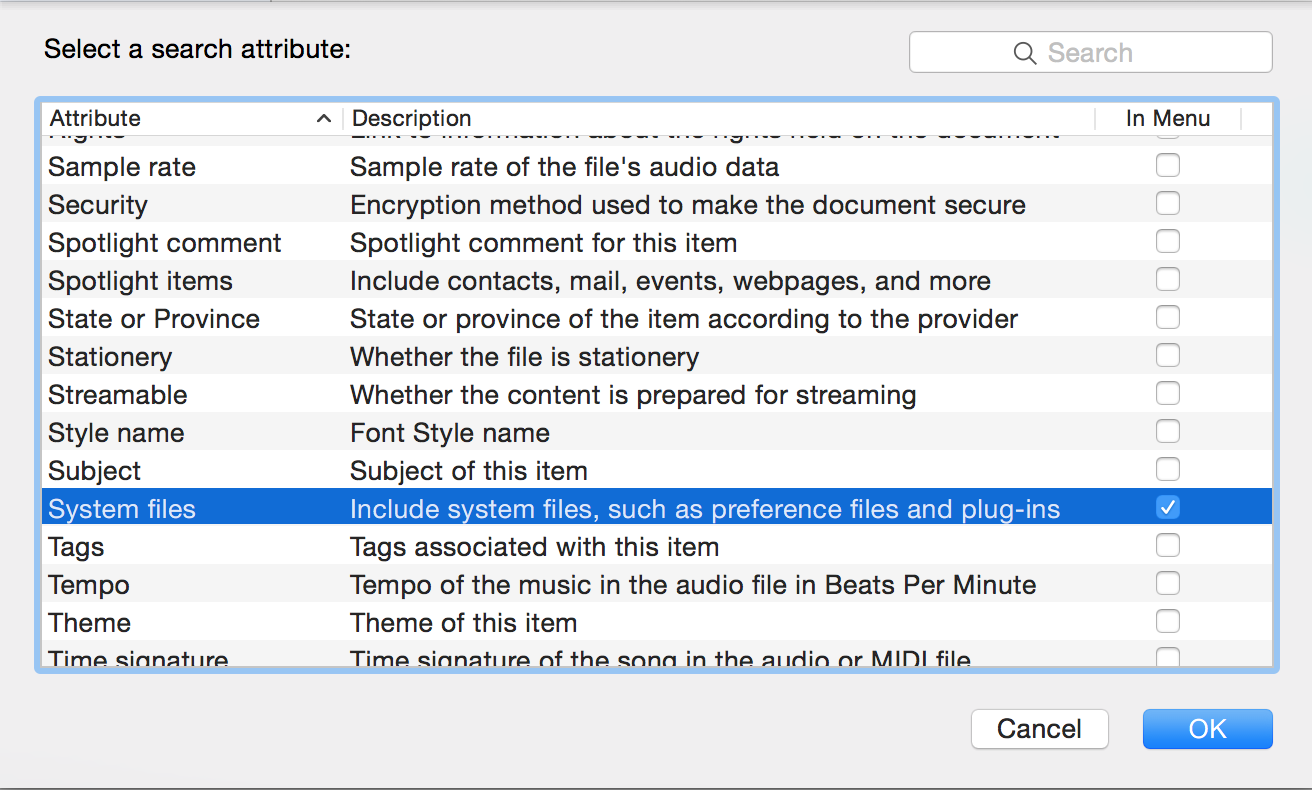
Task: Dismiss dialog with the Cancel button
Action: (1039, 729)
